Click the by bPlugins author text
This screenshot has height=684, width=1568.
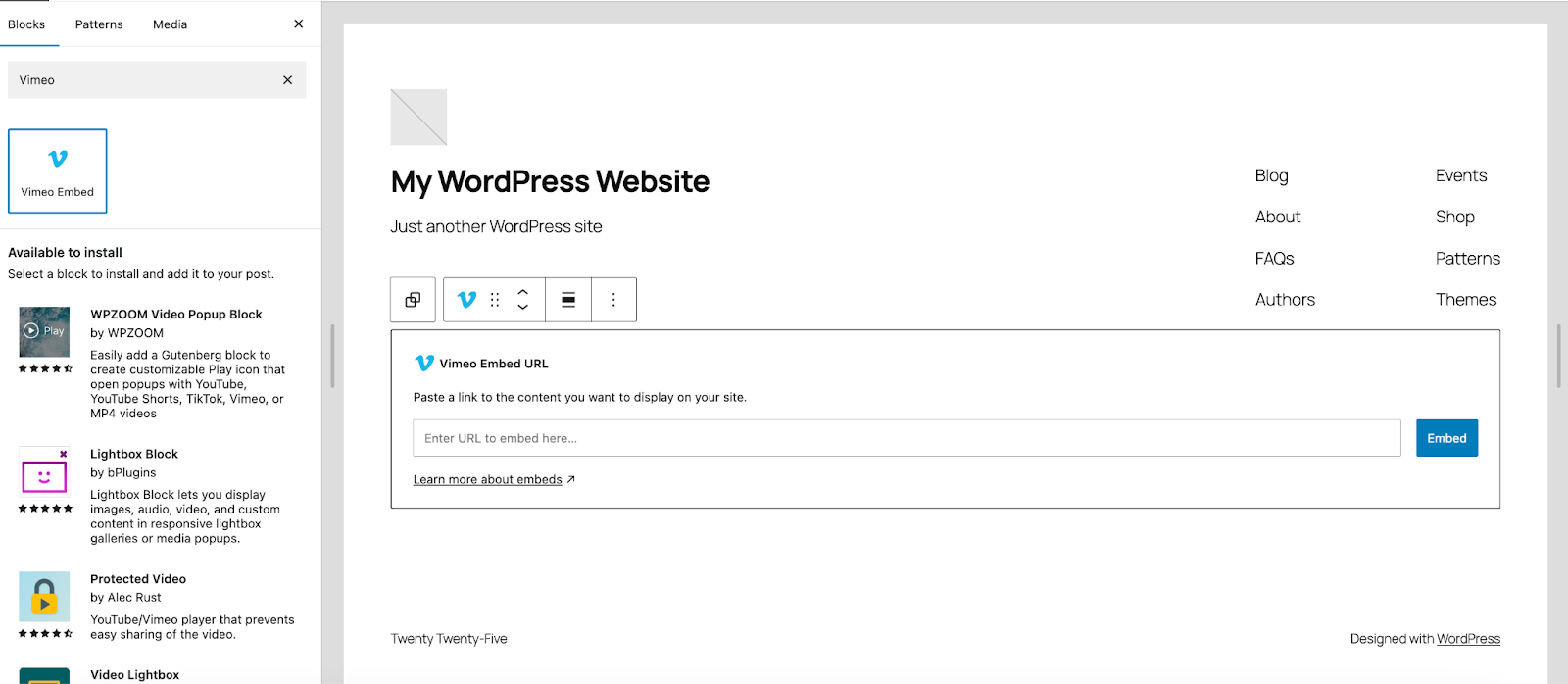coord(123,472)
